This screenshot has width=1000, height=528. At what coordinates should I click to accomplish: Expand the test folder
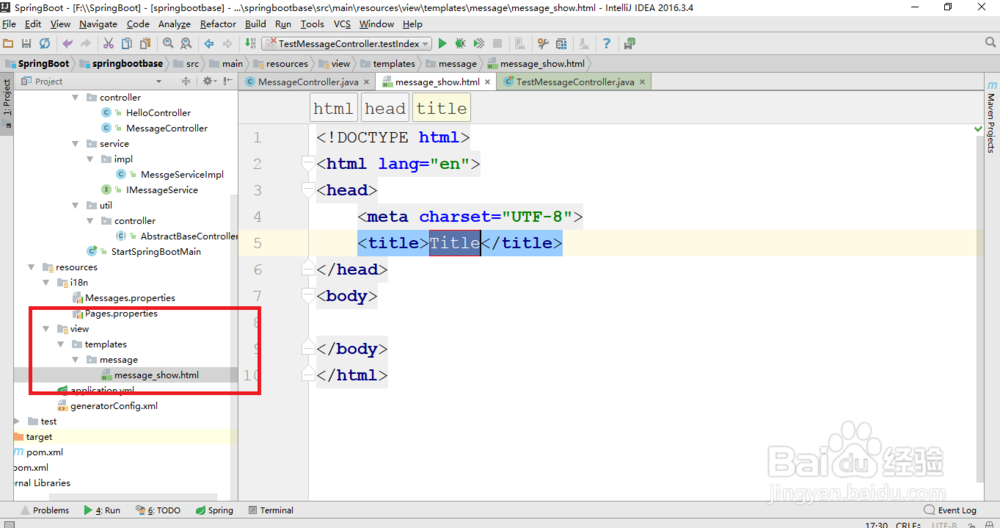(x=17, y=422)
